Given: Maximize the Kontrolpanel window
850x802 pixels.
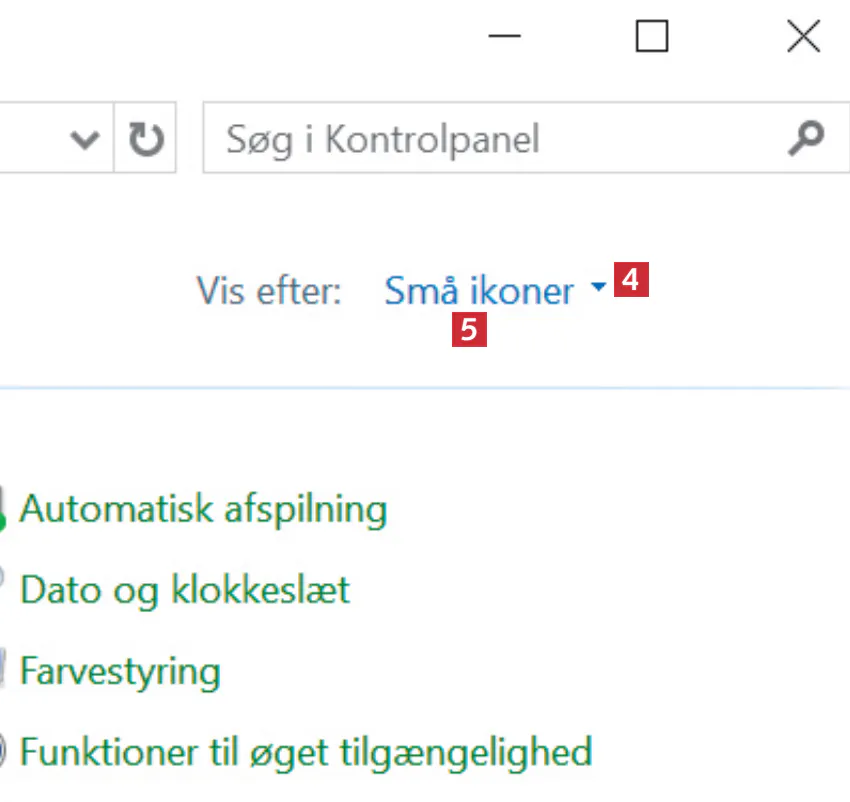Looking at the screenshot, I should click(x=652, y=37).
